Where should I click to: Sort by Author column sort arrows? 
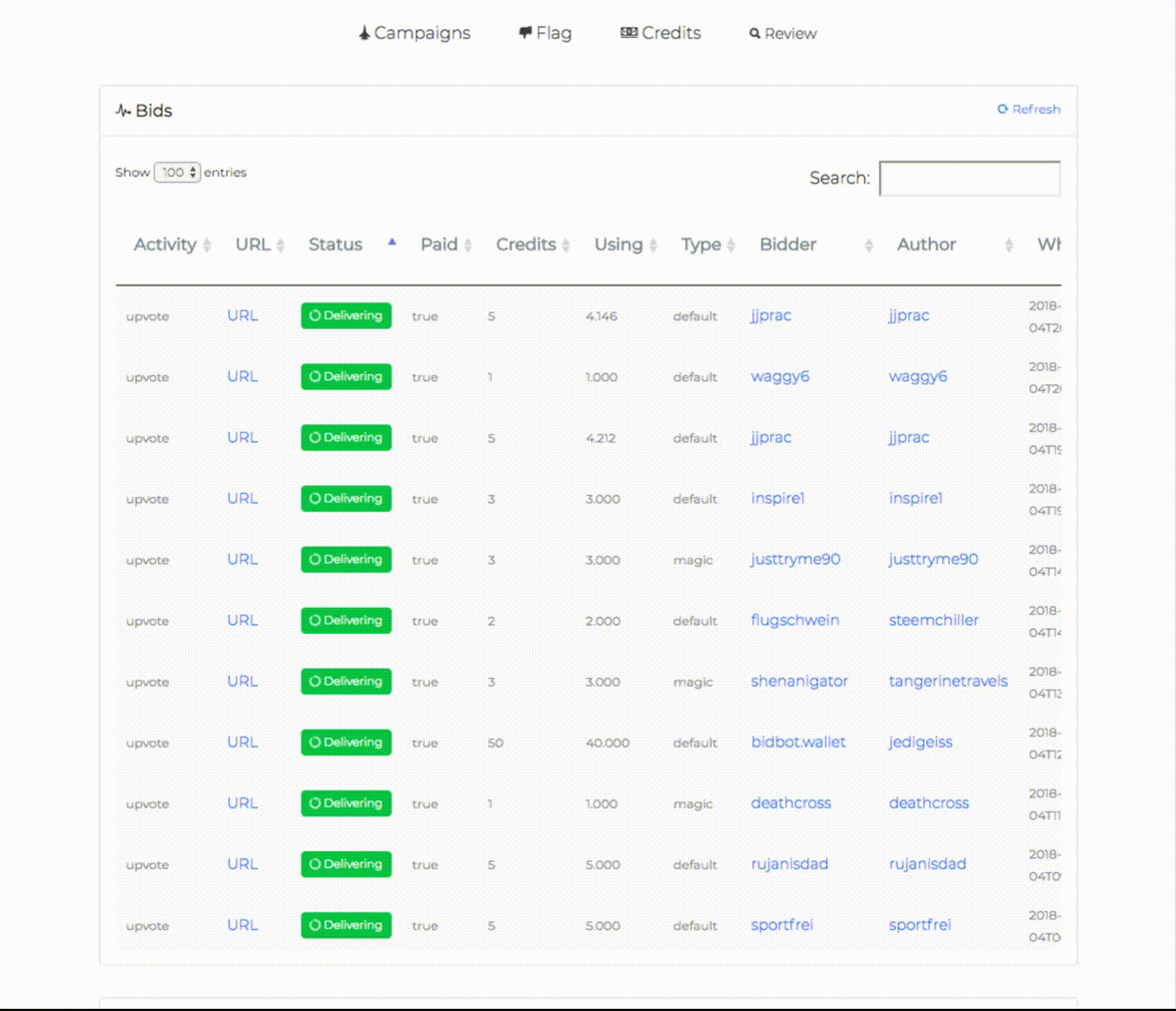1009,245
